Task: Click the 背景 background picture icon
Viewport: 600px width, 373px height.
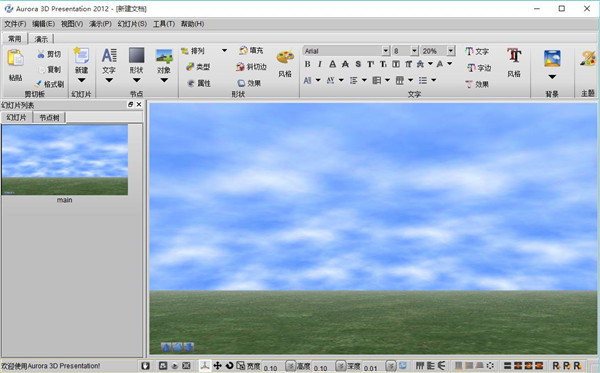Action: pyautogui.click(x=552, y=59)
